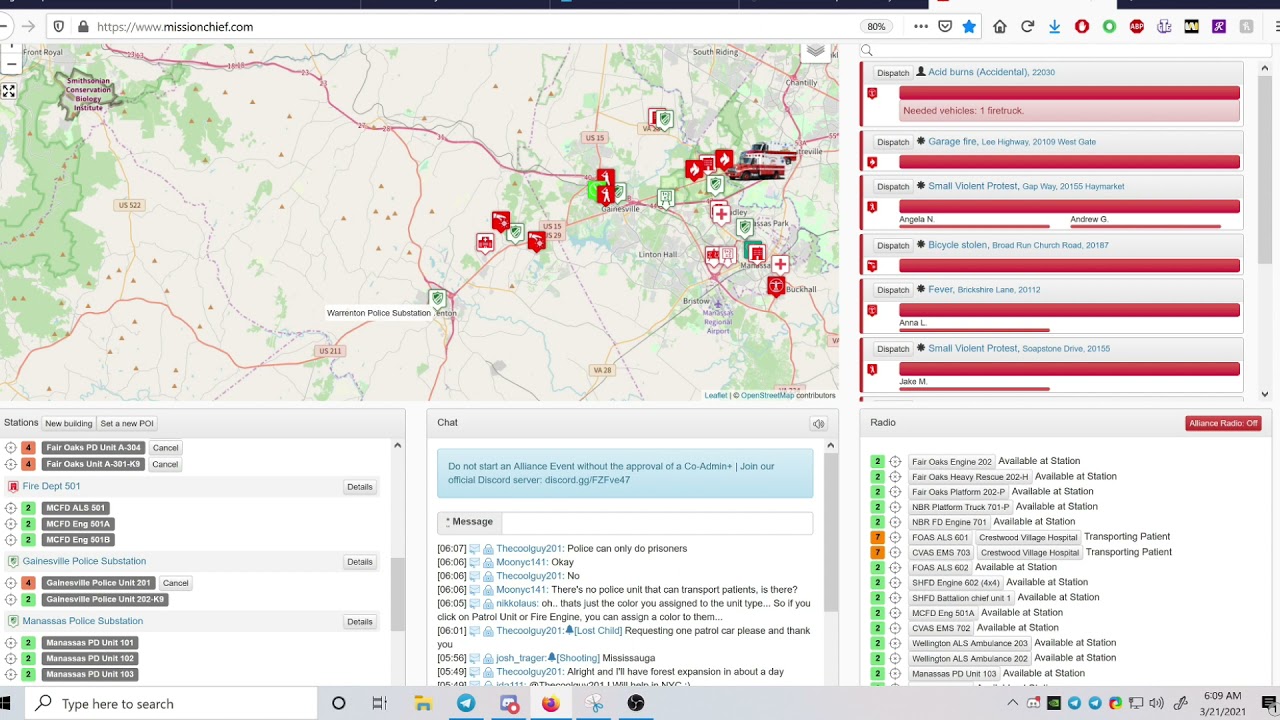Center map on Manassas PD Unit 101 crosshair
1280x720 pixels.
pos(11,643)
